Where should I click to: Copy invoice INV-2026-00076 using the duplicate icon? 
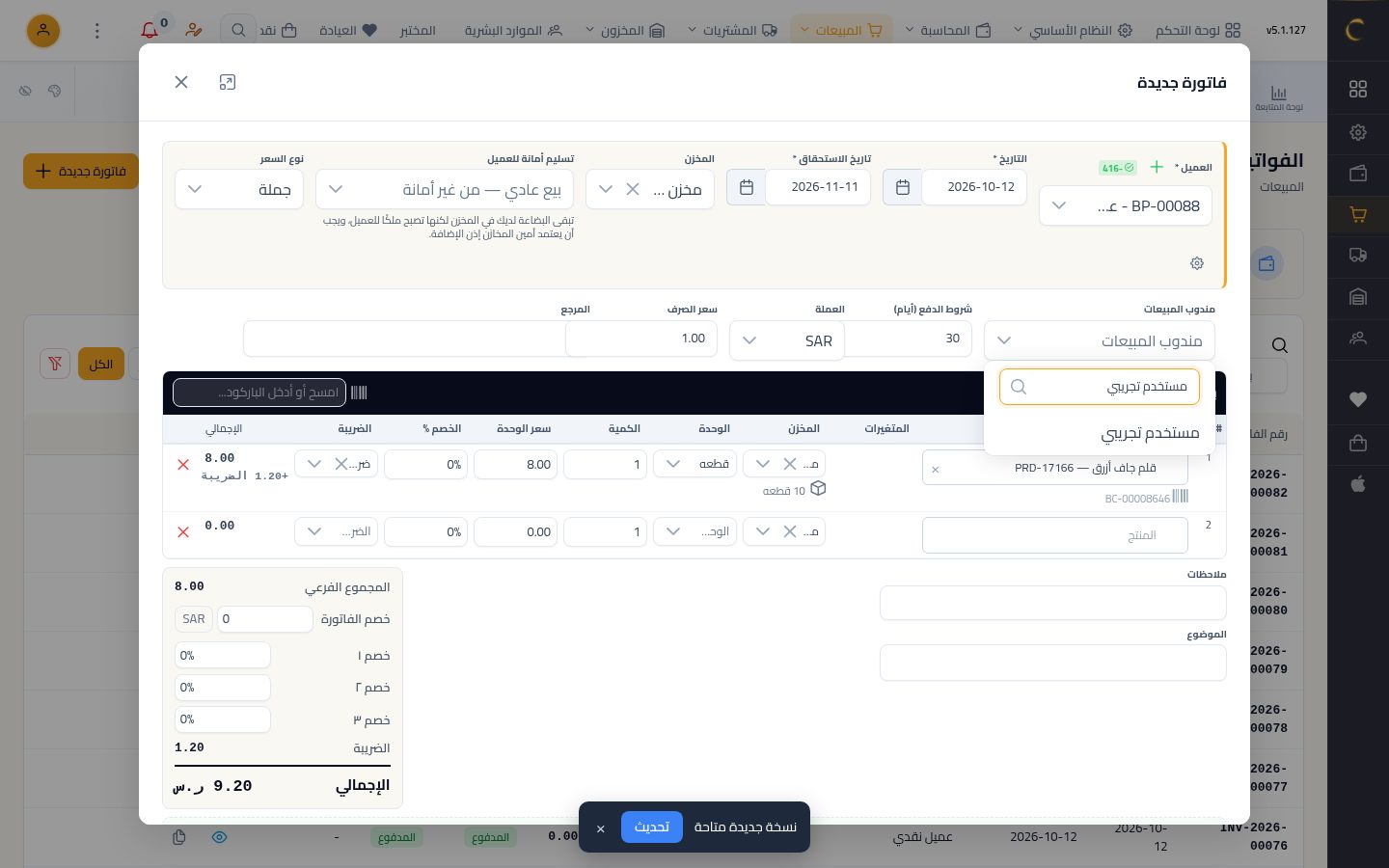(179, 837)
